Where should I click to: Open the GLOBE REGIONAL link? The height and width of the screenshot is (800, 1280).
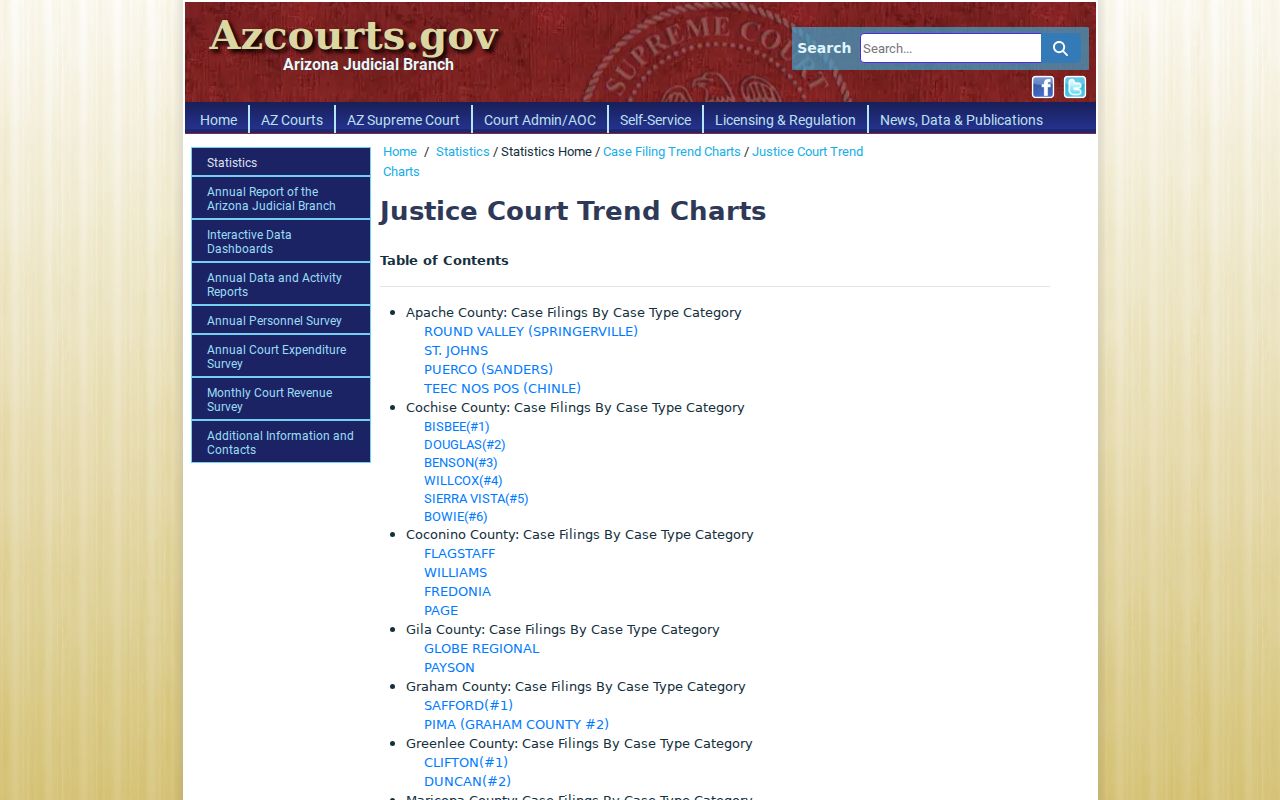482,648
